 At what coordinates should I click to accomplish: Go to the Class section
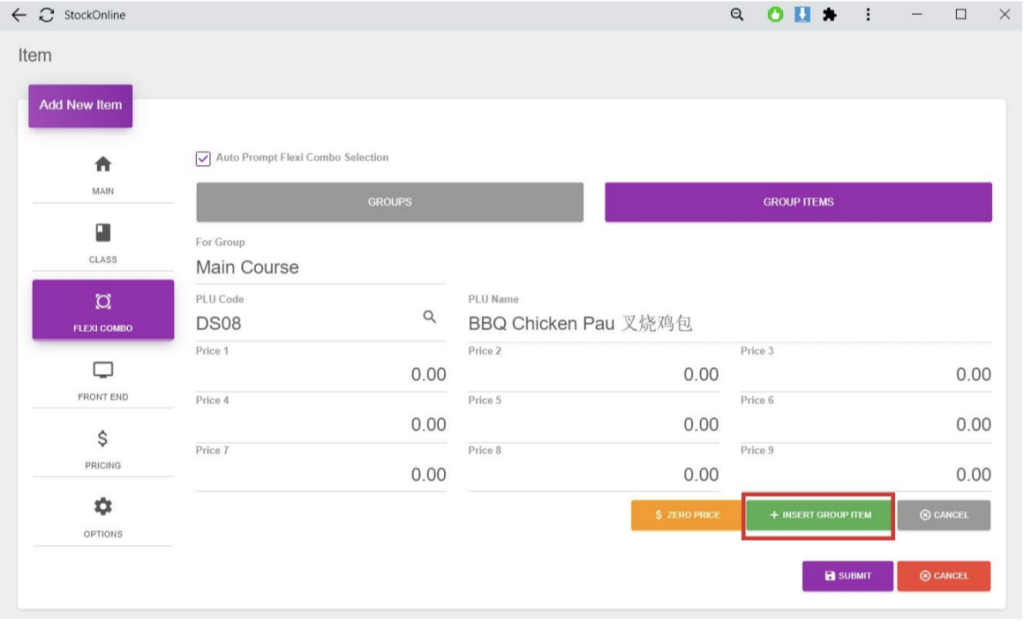(x=102, y=242)
